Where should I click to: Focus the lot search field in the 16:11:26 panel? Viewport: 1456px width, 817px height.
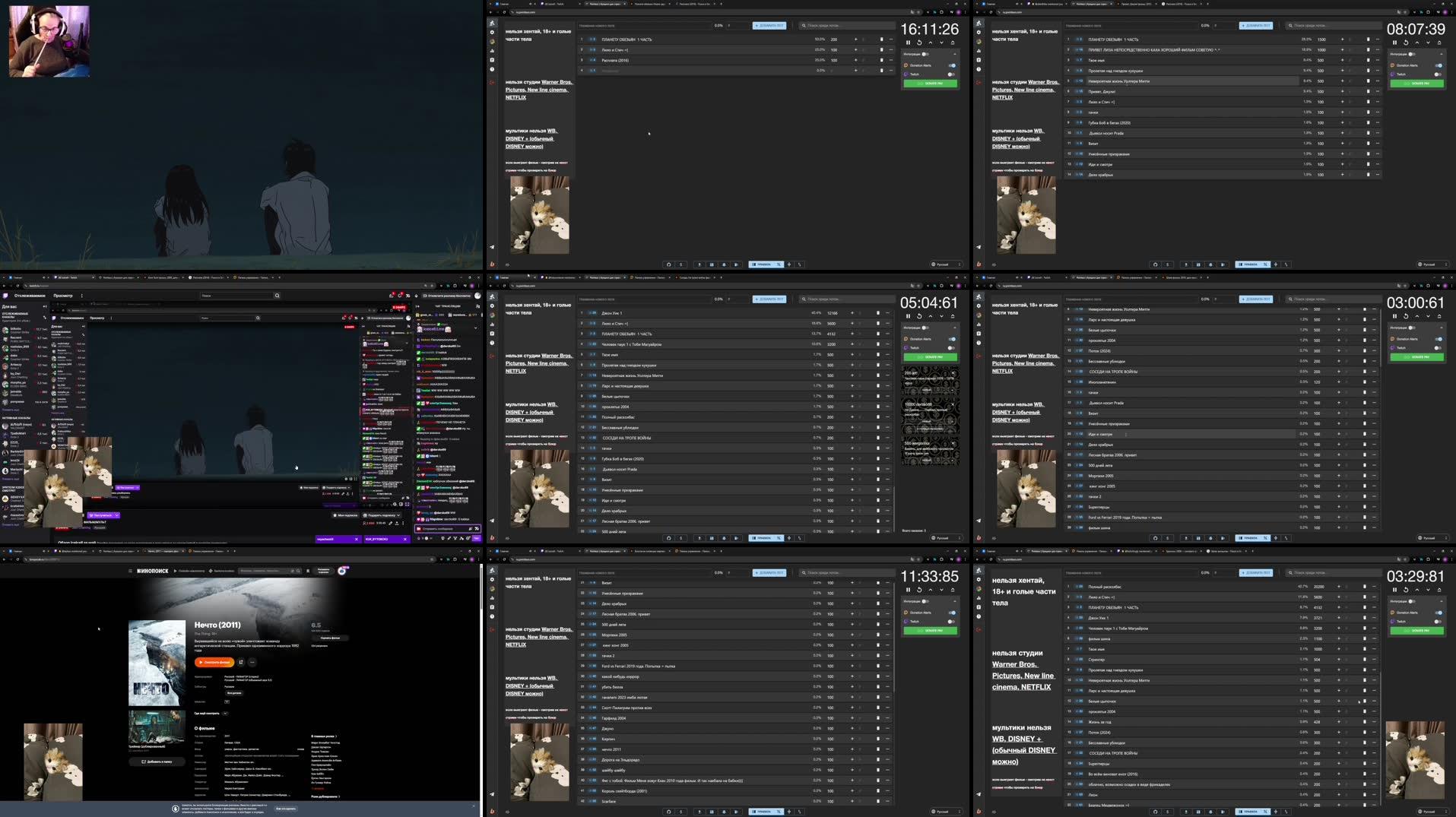tap(847, 26)
